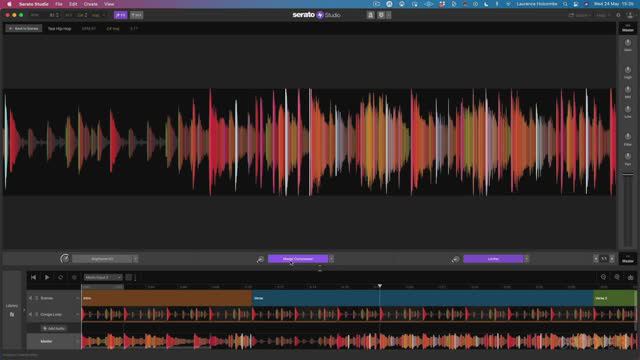Open the Create menu

tap(91, 4)
